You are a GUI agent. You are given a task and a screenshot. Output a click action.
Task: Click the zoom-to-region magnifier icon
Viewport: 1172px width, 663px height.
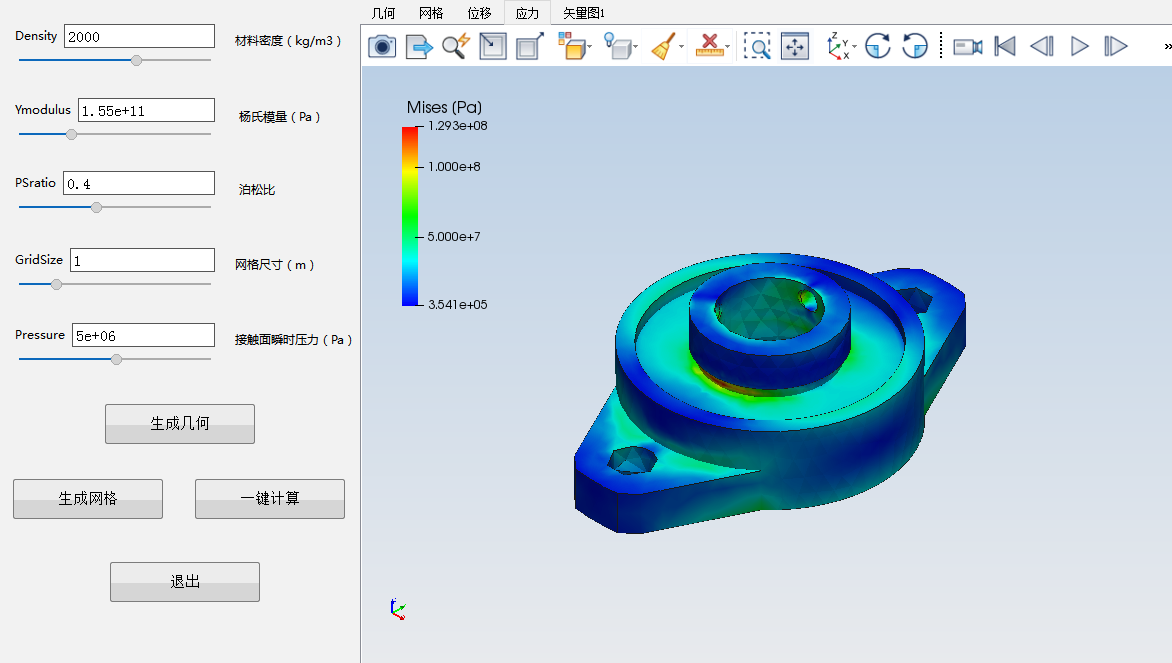point(757,46)
